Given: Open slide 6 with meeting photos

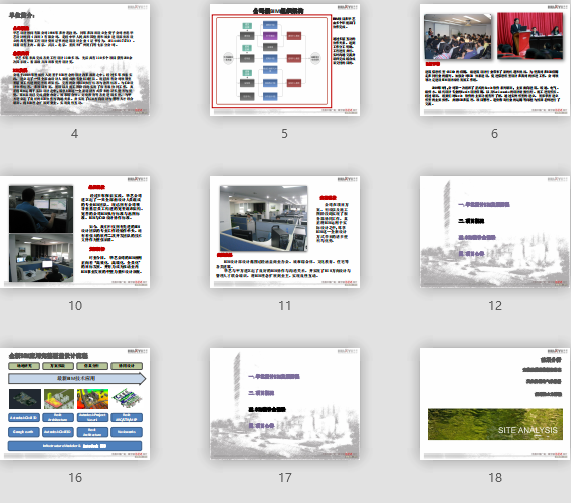Looking at the screenshot, I should [x=495, y=60].
